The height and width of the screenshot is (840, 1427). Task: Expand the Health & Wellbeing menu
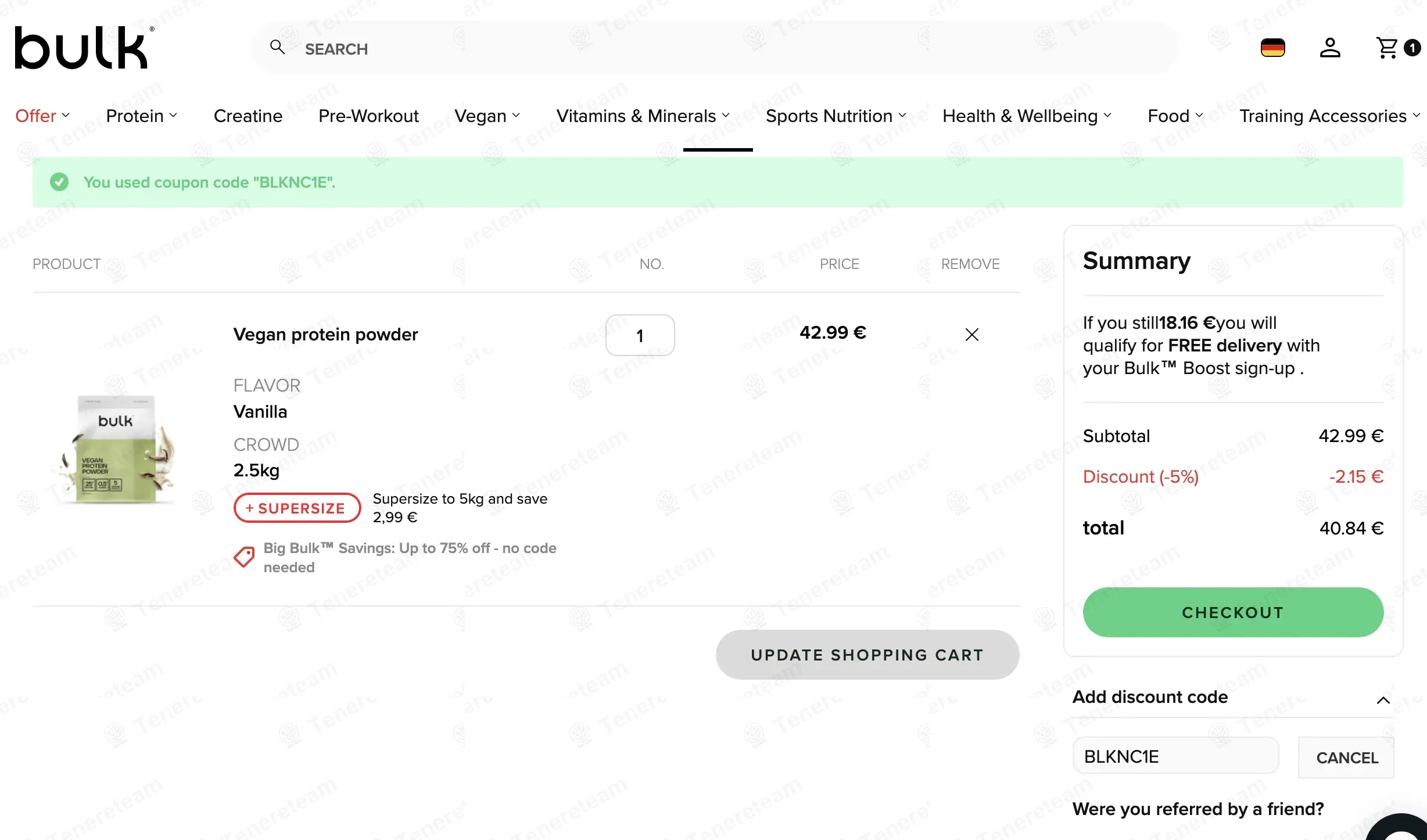[x=1027, y=116]
